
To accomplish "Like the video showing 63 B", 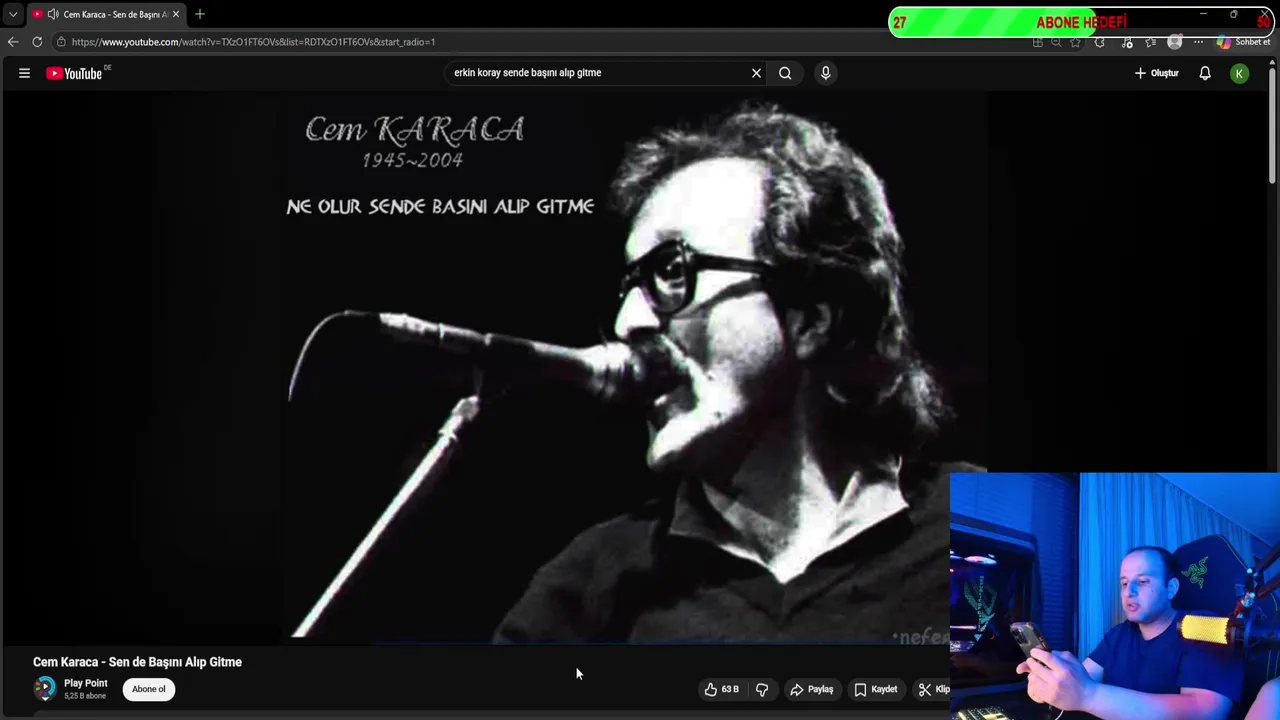I will (722, 689).
